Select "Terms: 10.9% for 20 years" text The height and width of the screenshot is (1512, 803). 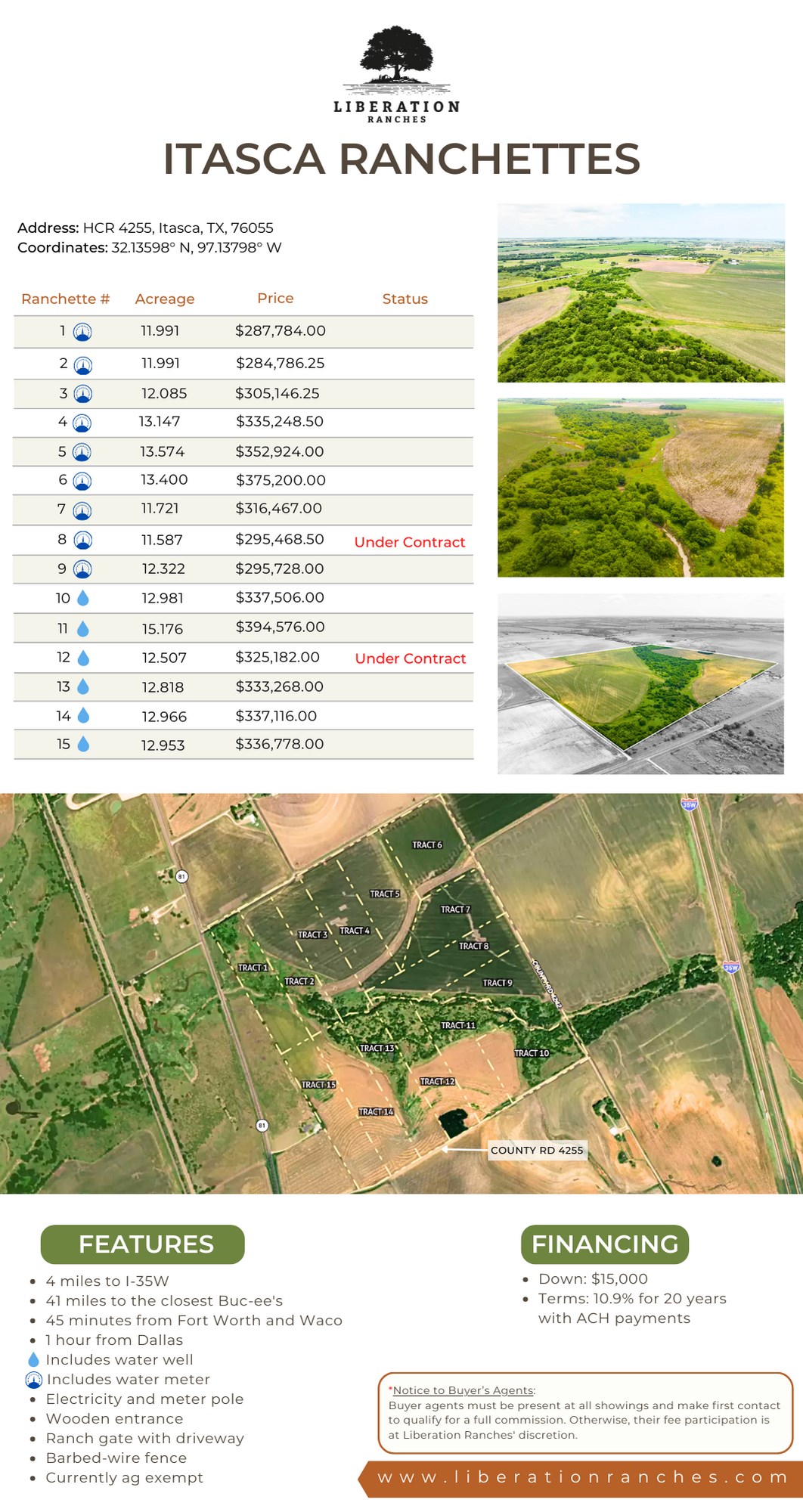pos(632,1298)
